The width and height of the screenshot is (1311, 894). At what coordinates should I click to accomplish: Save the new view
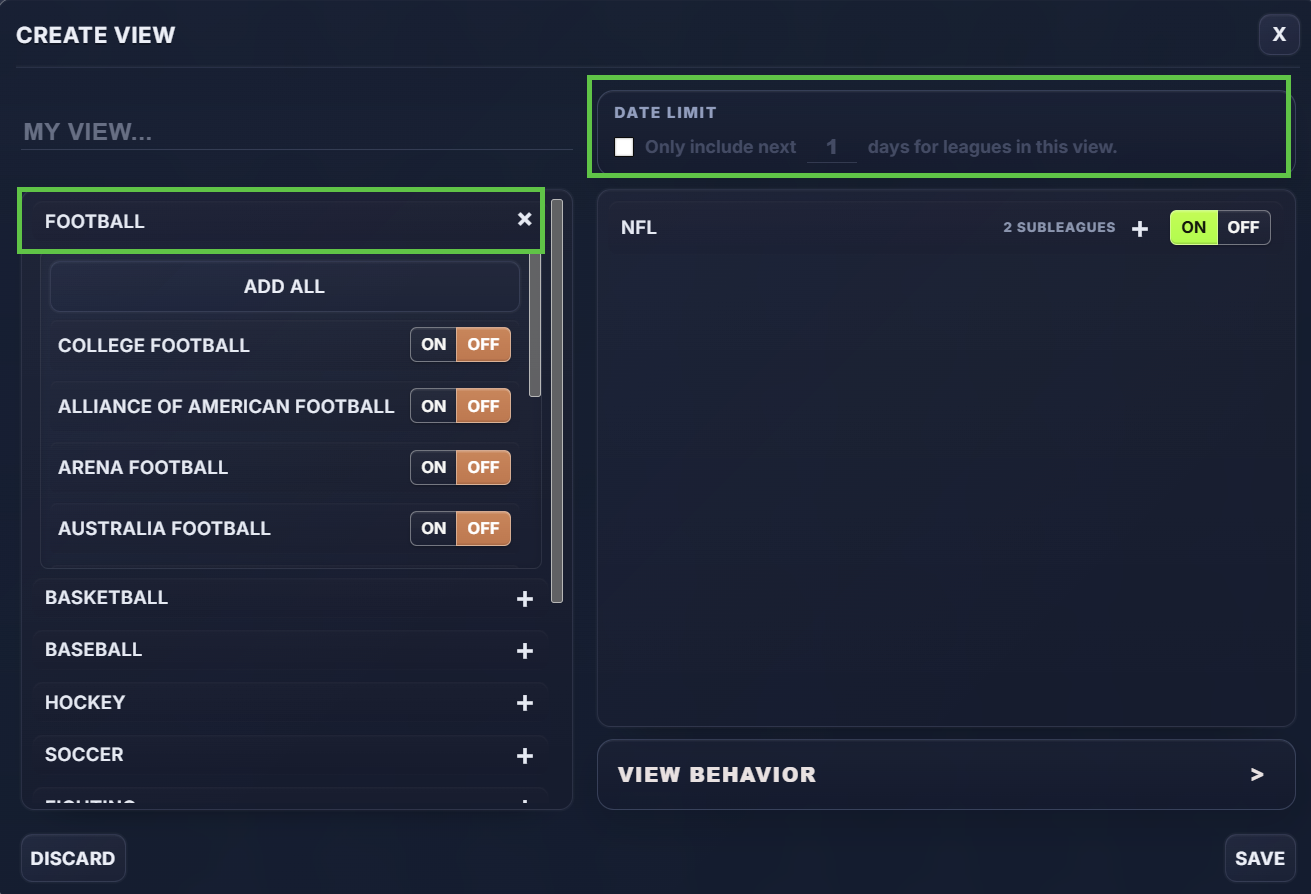(x=1260, y=859)
